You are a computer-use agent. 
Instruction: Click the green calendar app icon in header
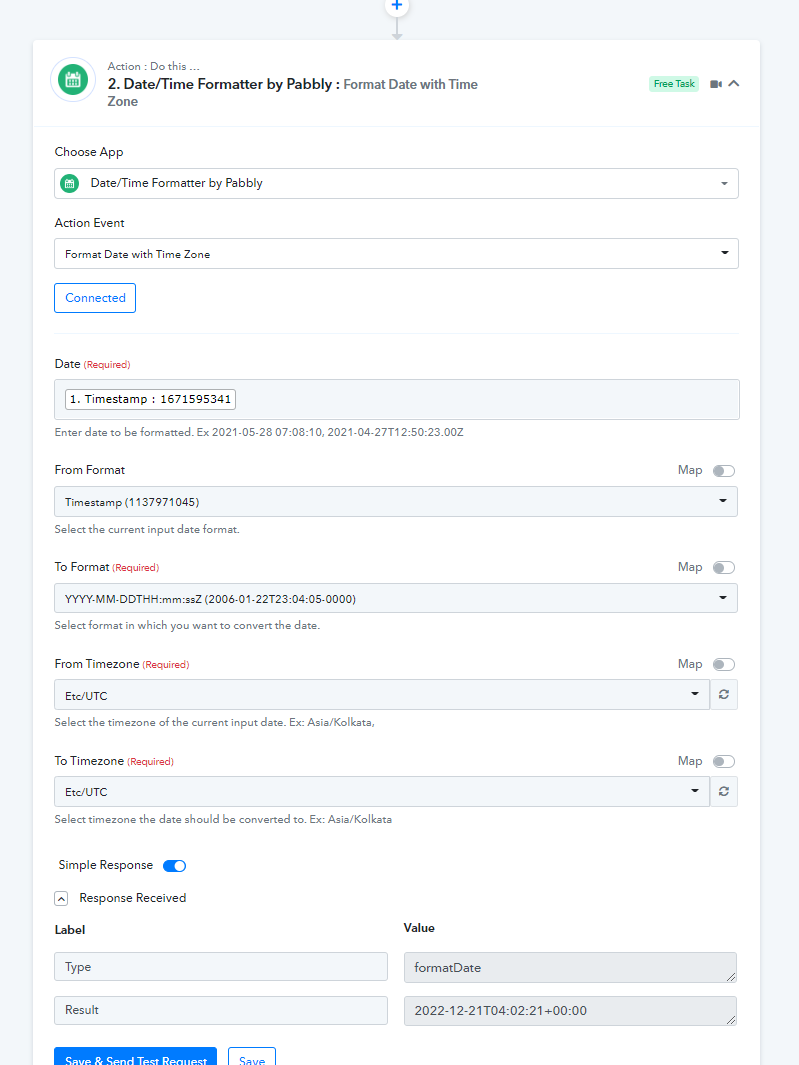coord(73,79)
